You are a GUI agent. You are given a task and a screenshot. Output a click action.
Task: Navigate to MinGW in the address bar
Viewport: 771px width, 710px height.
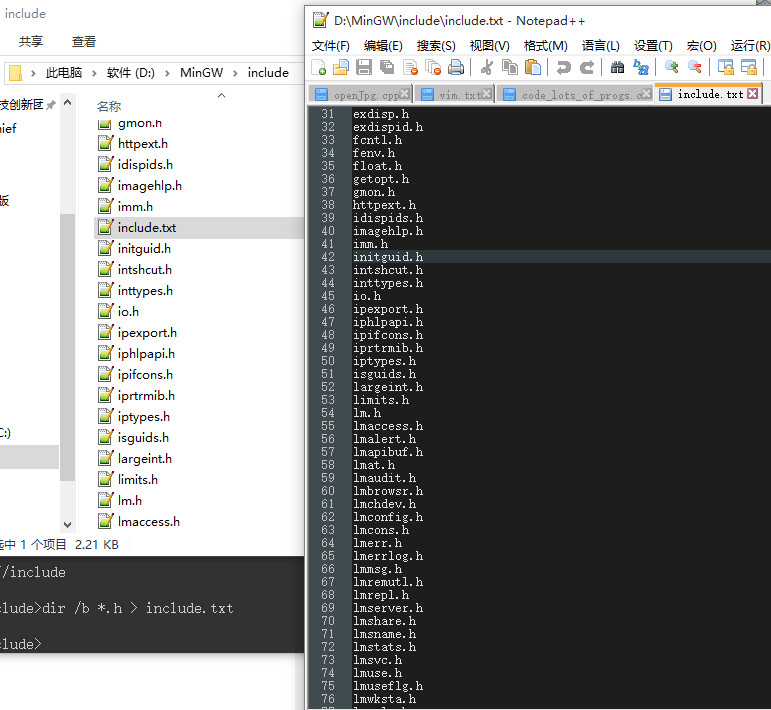click(201, 73)
